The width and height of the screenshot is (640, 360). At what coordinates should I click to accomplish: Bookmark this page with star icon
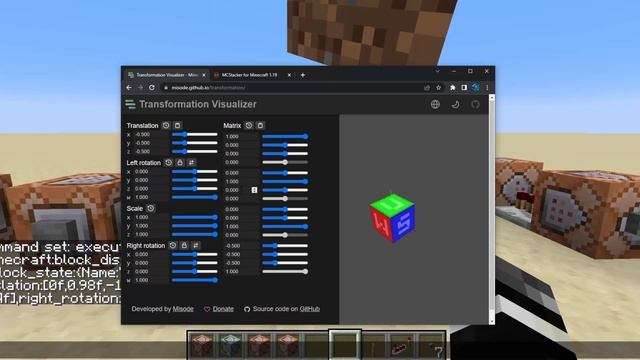pos(438,88)
